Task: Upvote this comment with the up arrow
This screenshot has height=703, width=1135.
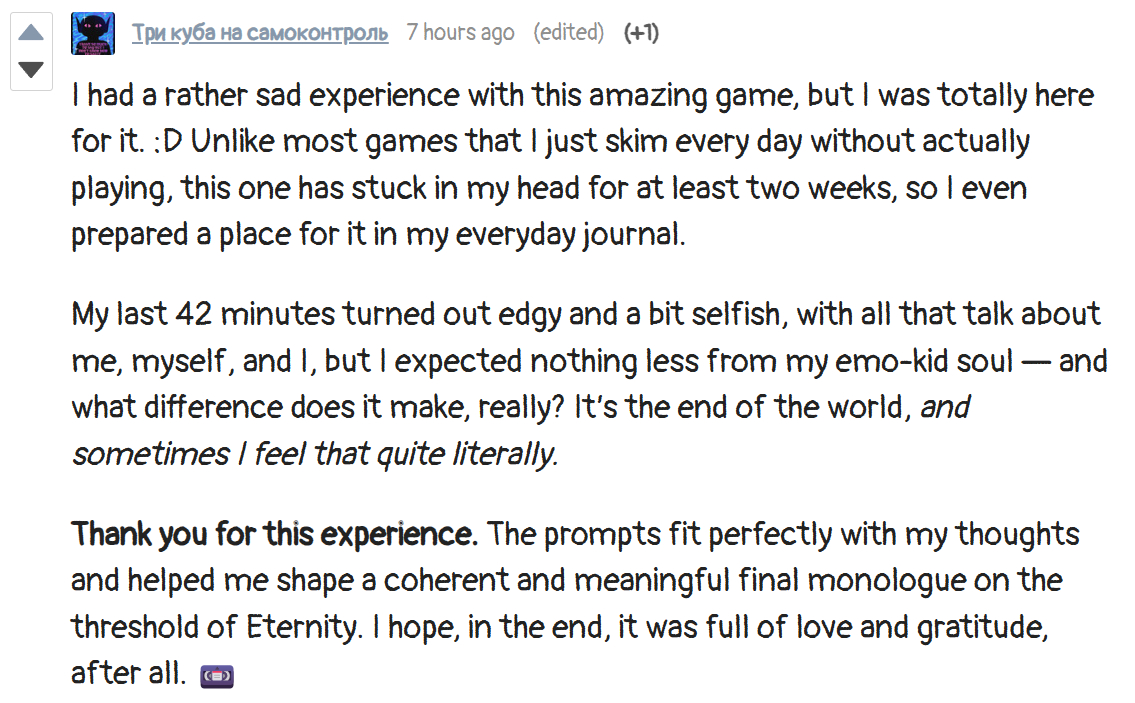Action: 31,33
